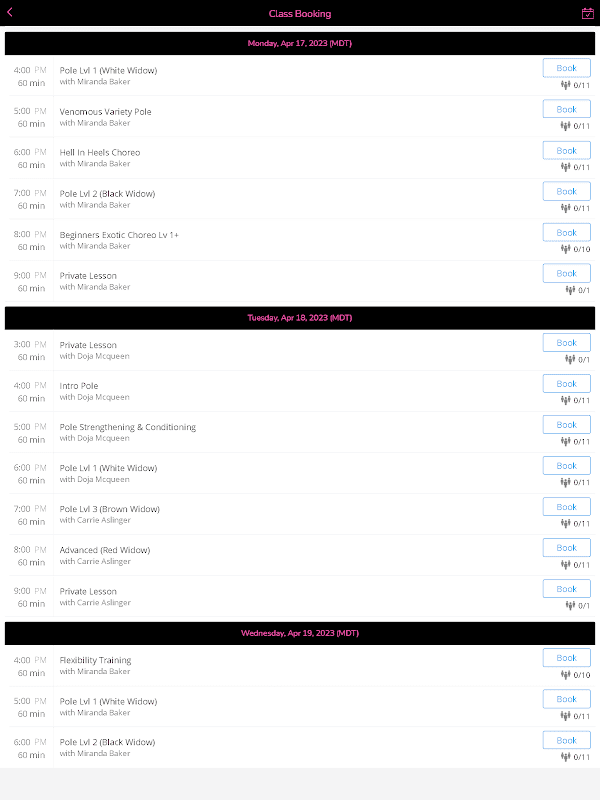600x800 pixels.
Task: Book Monday's 9:00 PM Private Lesson
Action: [x=566, y=273]
